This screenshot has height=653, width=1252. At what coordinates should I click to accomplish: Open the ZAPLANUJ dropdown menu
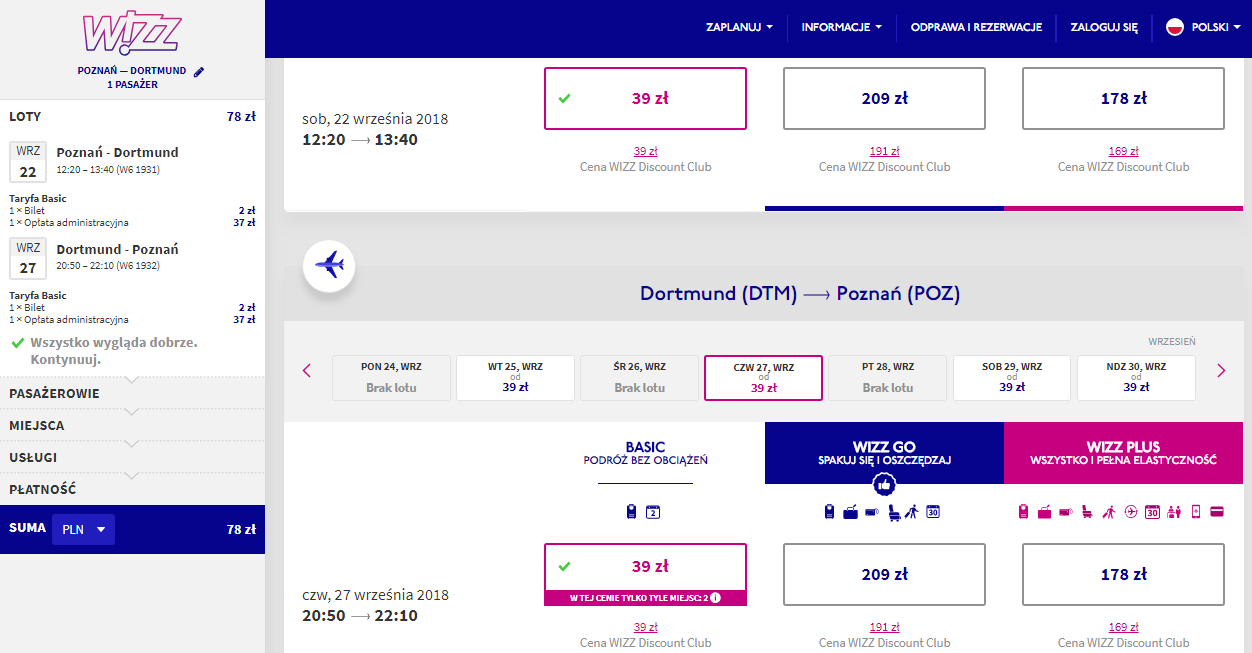click(x=739, y=28)
